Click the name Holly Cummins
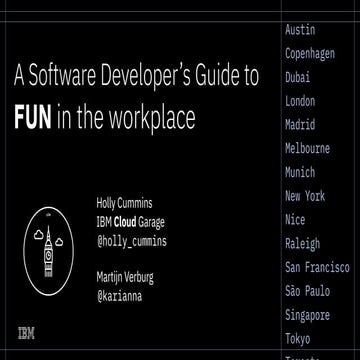This screenshot has height=360, width=360. [x=124, y=203]
